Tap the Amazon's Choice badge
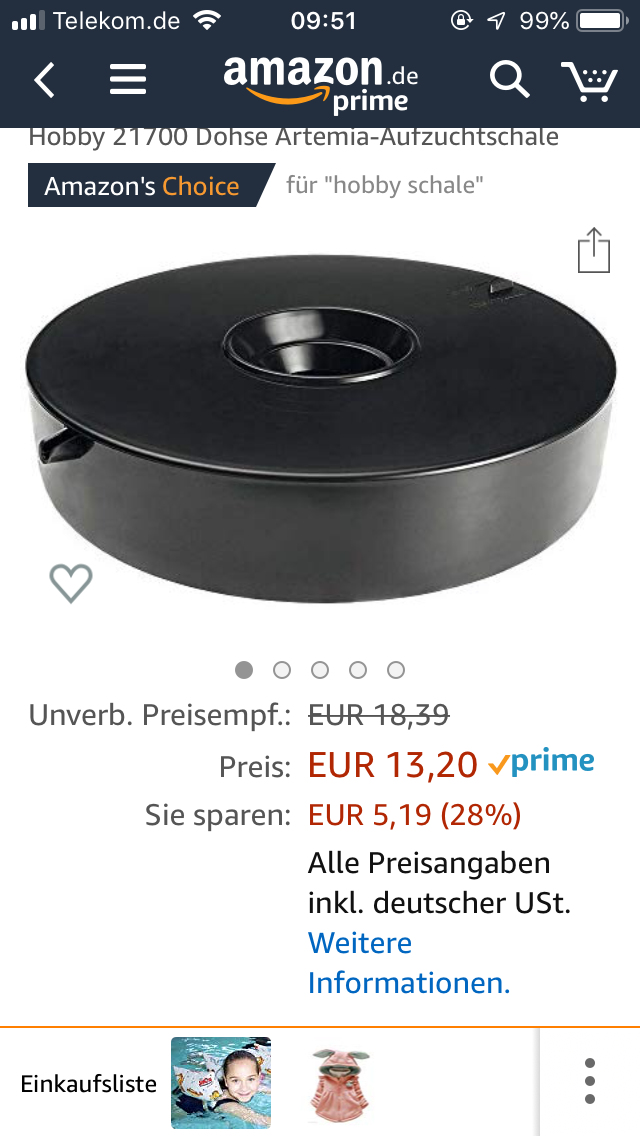Viewport: 640px width, 1136px height. point(151,185)
